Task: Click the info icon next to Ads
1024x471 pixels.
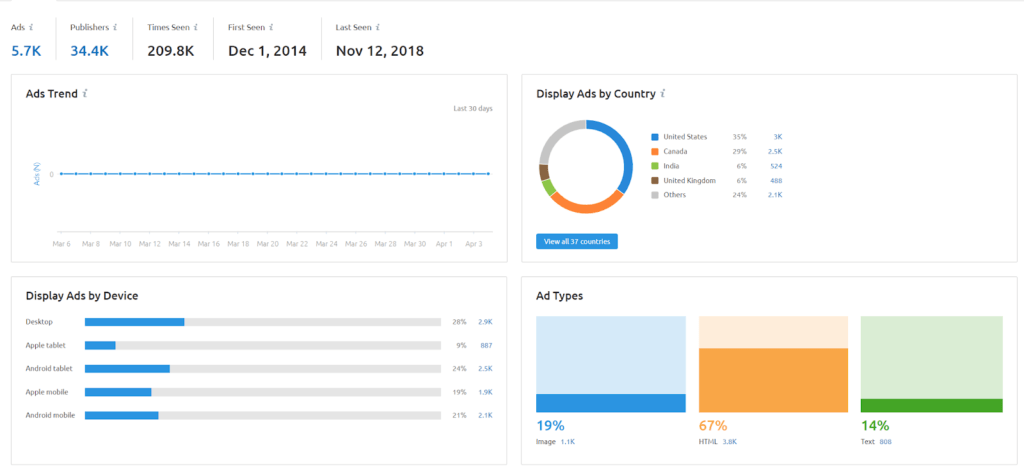Action: 32,27
